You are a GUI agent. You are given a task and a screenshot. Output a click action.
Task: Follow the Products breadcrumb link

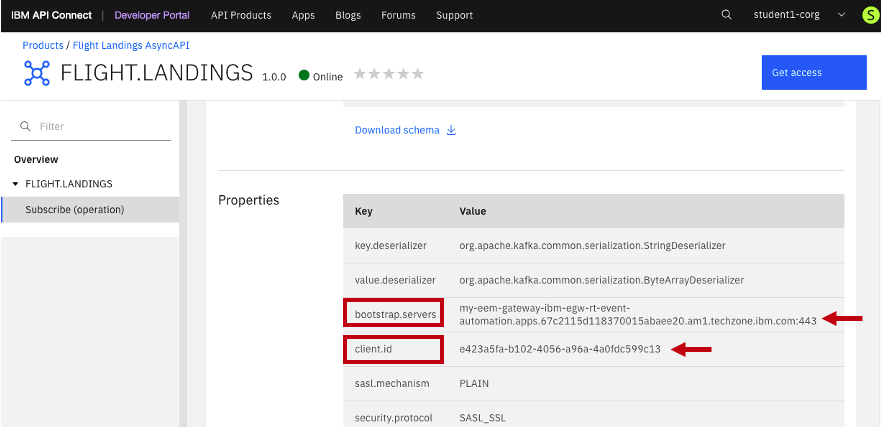tap(43, 45)
